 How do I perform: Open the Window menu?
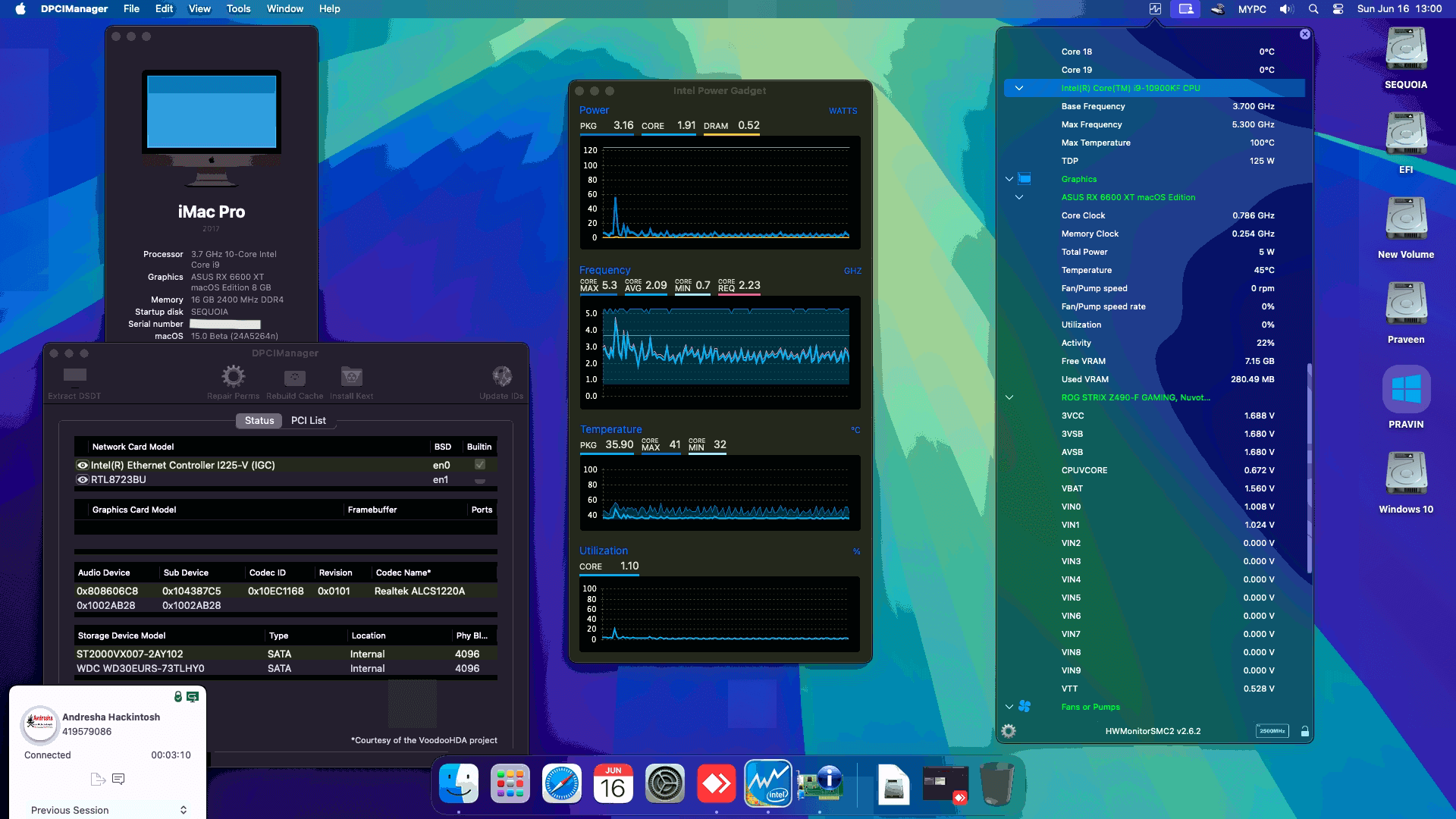[x=285, y=9]
